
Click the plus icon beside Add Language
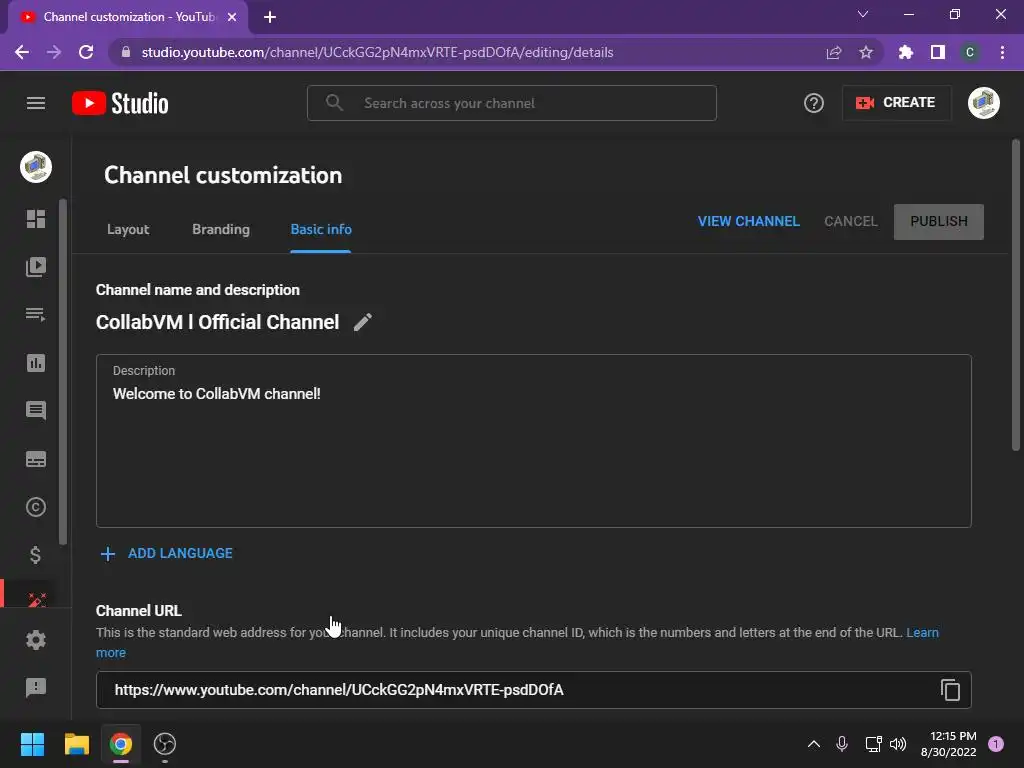(x=108, y=554)
